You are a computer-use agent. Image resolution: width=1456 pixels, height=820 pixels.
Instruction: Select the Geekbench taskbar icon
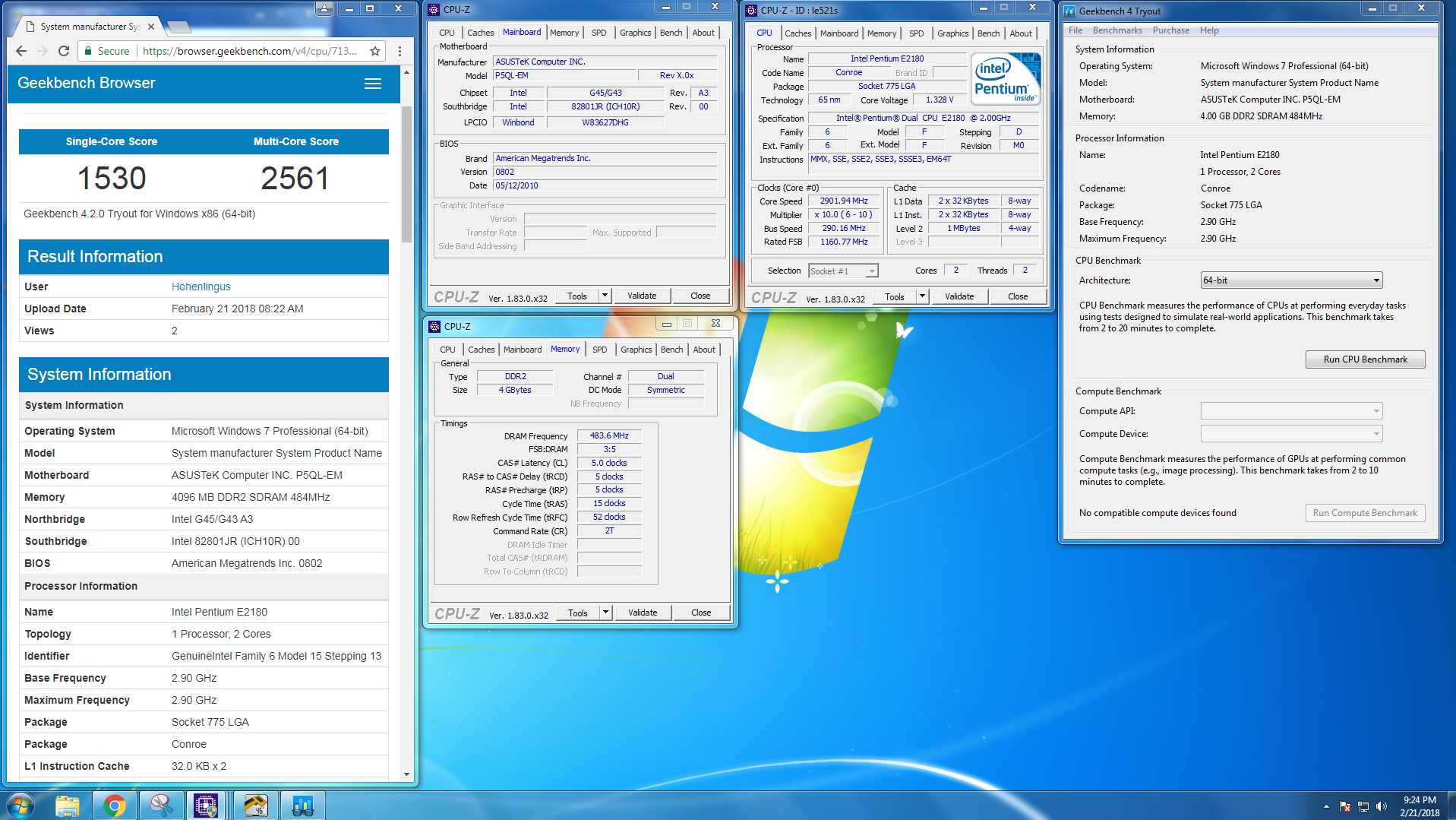click(302, 806)
